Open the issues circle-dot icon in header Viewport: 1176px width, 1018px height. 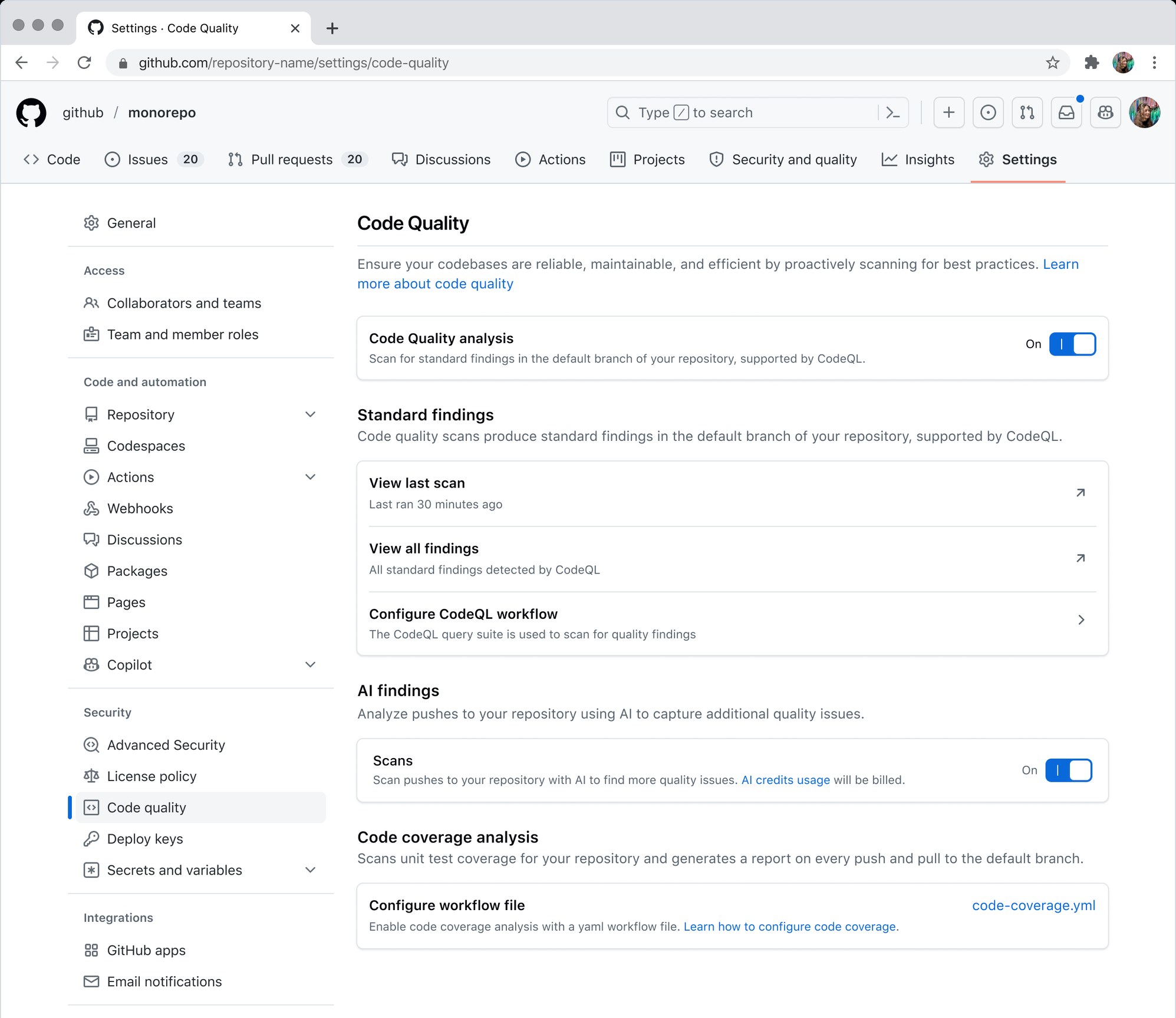[989, 113]
